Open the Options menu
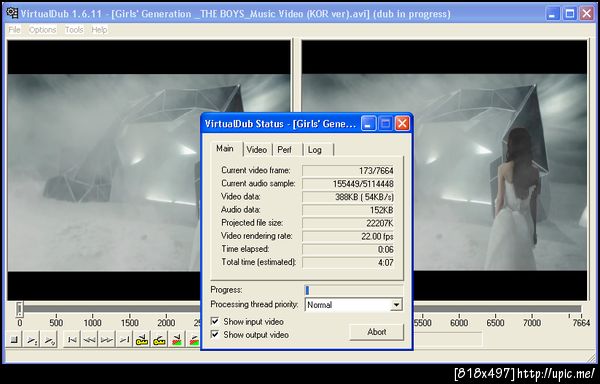The height and width of the screenshot is (384, 600). coord(42,30)
